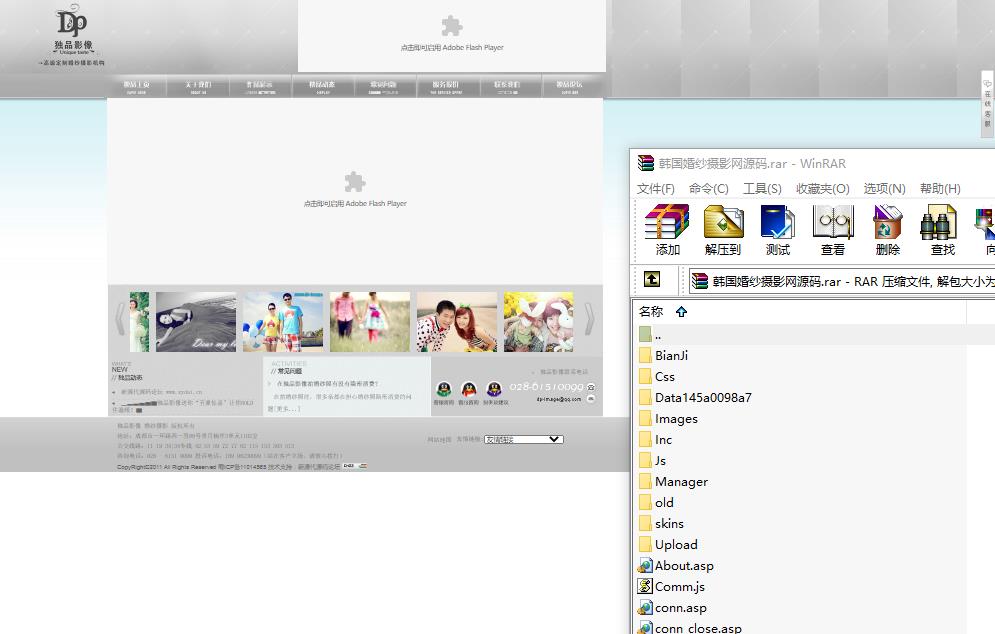Select the Comm.js file
Viewport: 995px width, 634px height.
[x=671, y=586]
